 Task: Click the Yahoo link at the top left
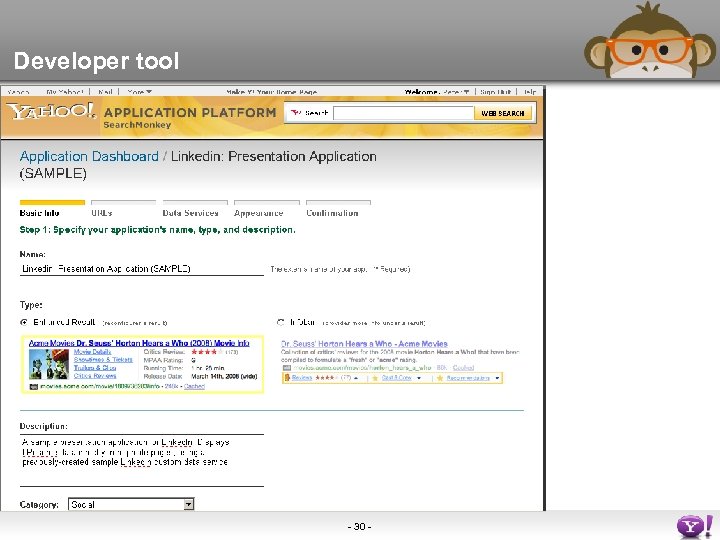(x=18, y=92)
